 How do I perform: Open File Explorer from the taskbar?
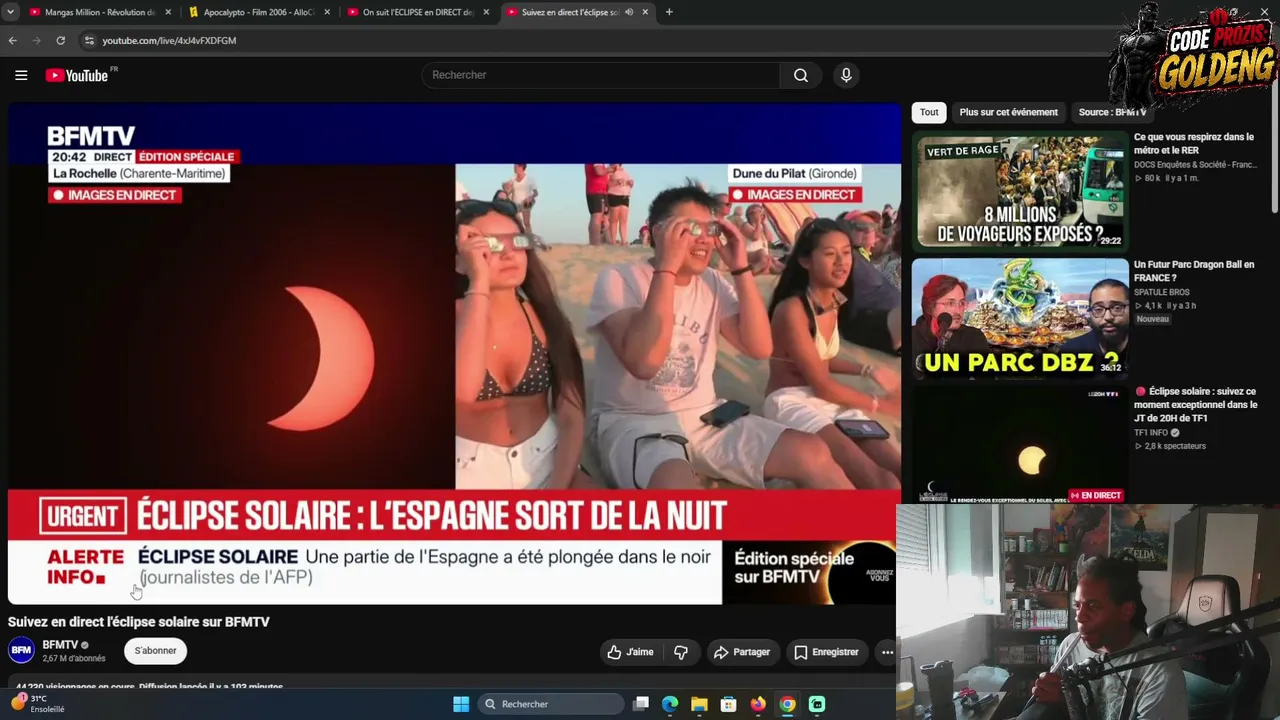(x=699, y=704)
